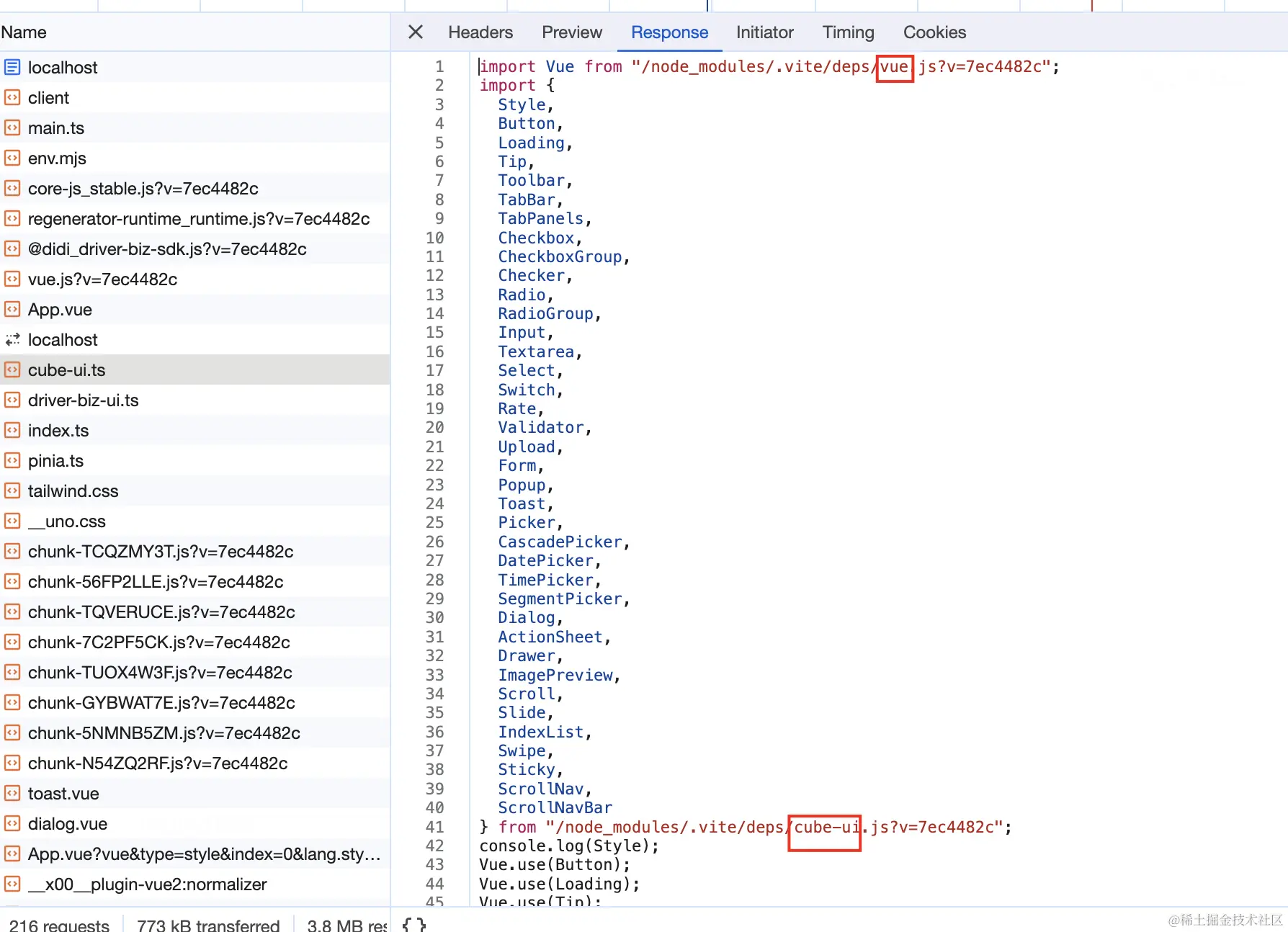Select chunk-TCQZMY3T.js request
The image size is (1288, 932).
(x=195, y=552)
